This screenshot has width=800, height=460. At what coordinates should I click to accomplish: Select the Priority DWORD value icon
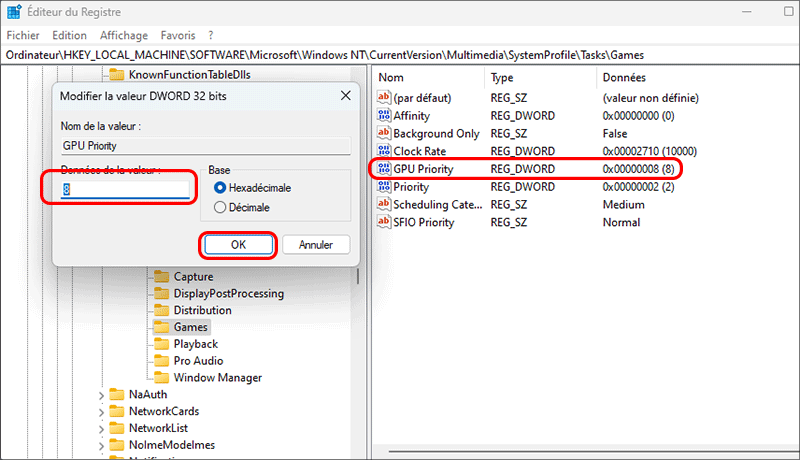[x=384, y=187]
